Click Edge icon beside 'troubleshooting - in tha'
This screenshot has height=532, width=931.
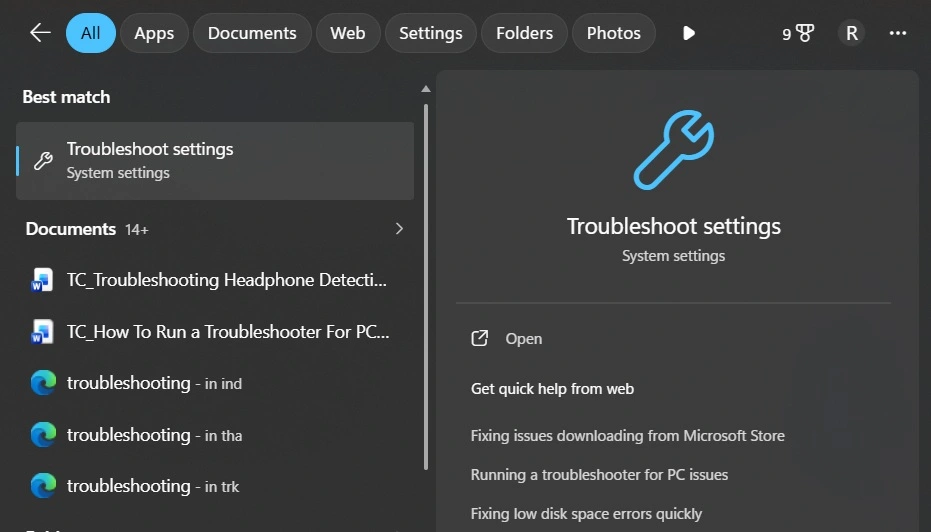pos(43,435)
